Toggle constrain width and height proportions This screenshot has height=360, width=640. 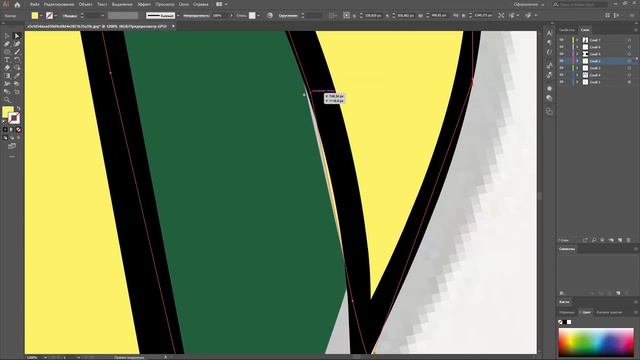click(x=456, y=16)
